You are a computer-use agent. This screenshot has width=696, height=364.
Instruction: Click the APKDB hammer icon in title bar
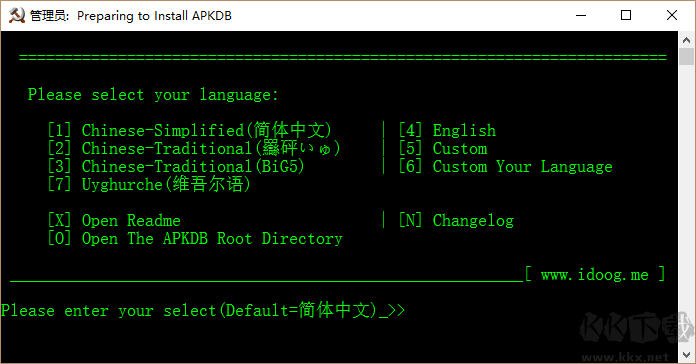click(x=16, y=16)
